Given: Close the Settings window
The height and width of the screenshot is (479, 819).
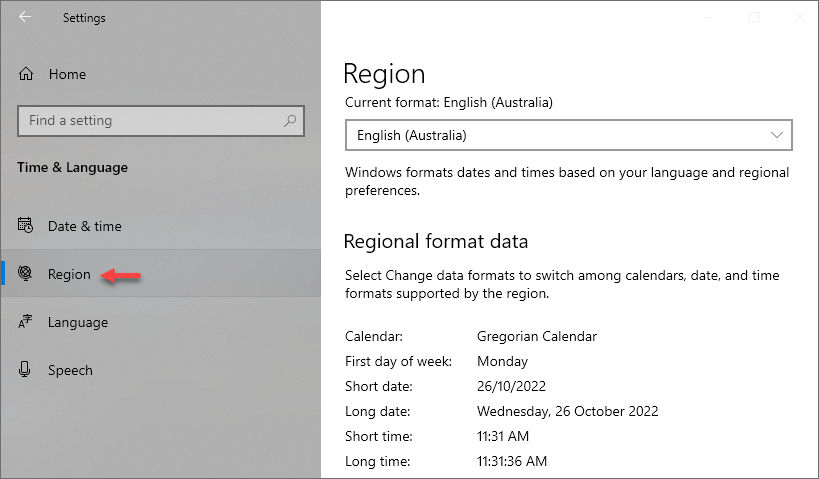Looking at the screenshot, I should click(800, 17).
